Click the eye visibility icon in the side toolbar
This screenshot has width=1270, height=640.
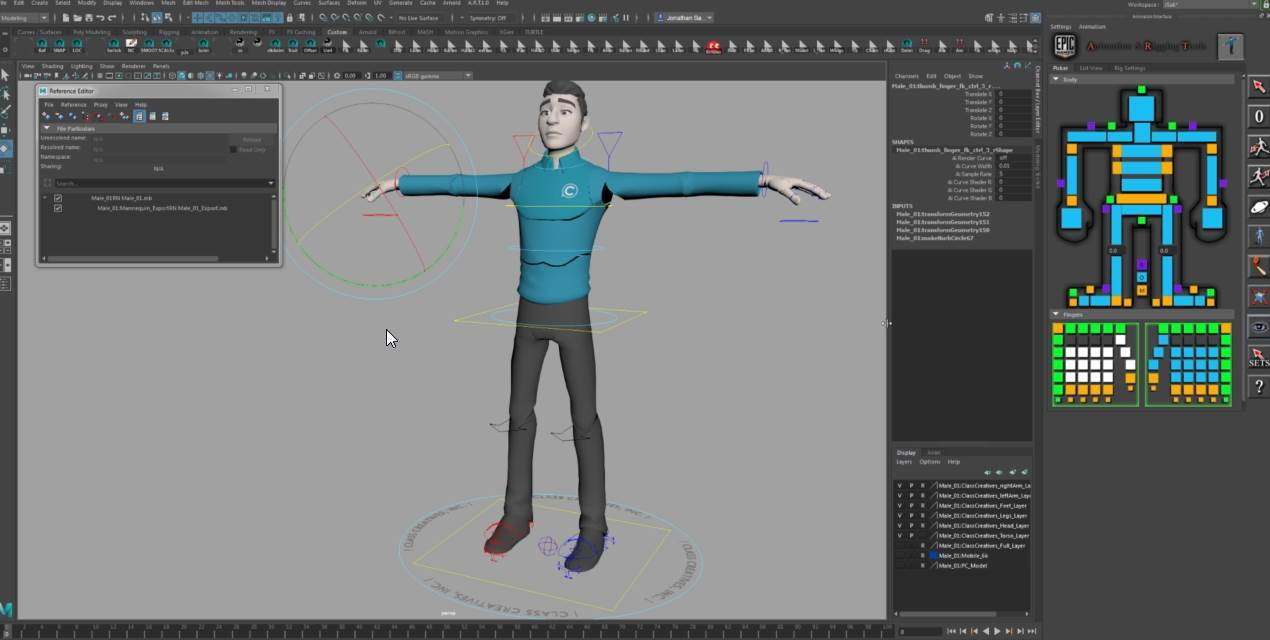(1259, 327)
